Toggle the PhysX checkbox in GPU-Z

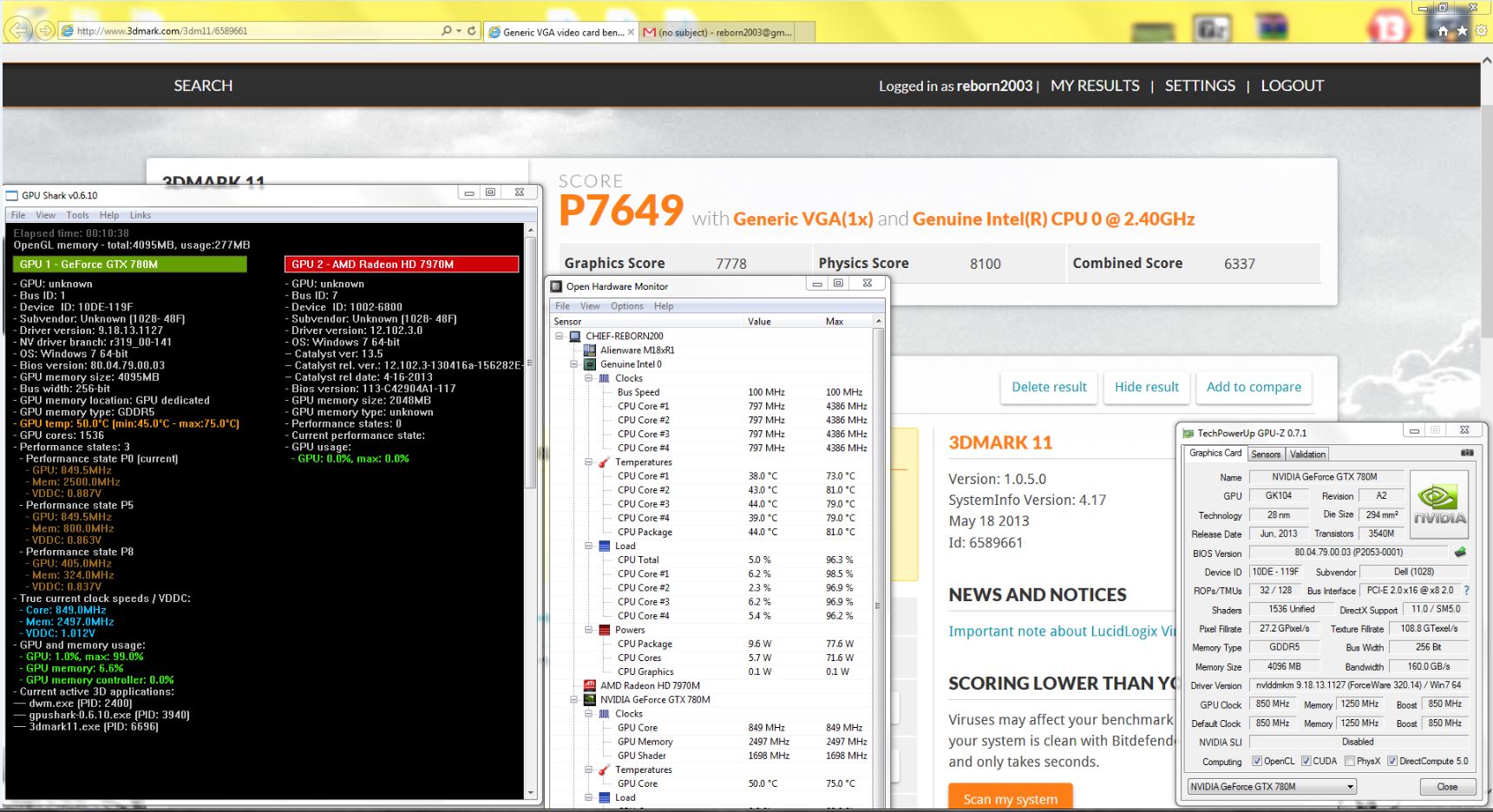click(1349, 761)
